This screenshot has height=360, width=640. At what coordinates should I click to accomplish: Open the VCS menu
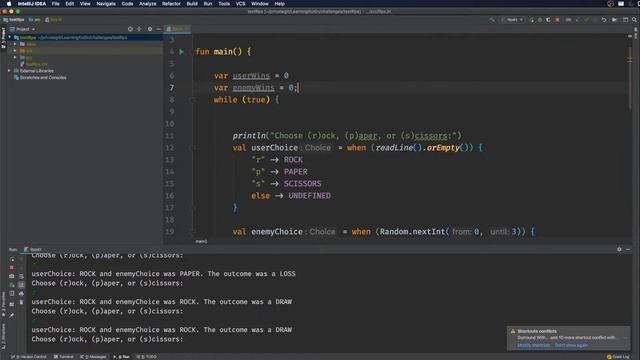tap(240, 4)
